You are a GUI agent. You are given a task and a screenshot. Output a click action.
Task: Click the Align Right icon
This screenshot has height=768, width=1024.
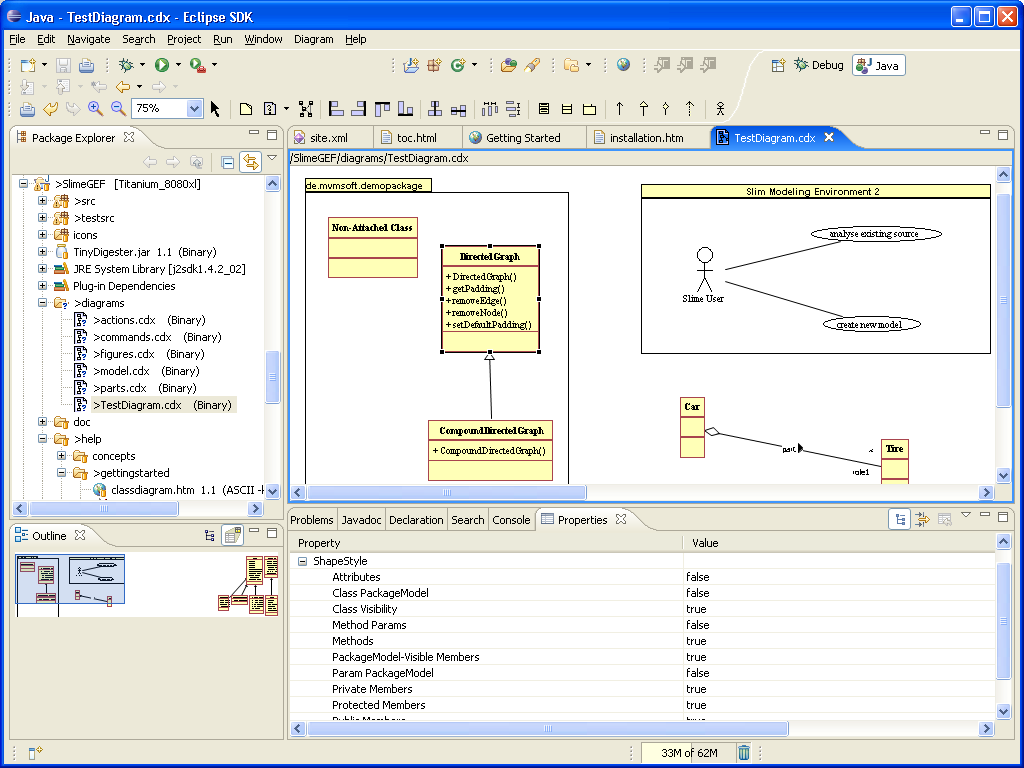pos(359,109)
